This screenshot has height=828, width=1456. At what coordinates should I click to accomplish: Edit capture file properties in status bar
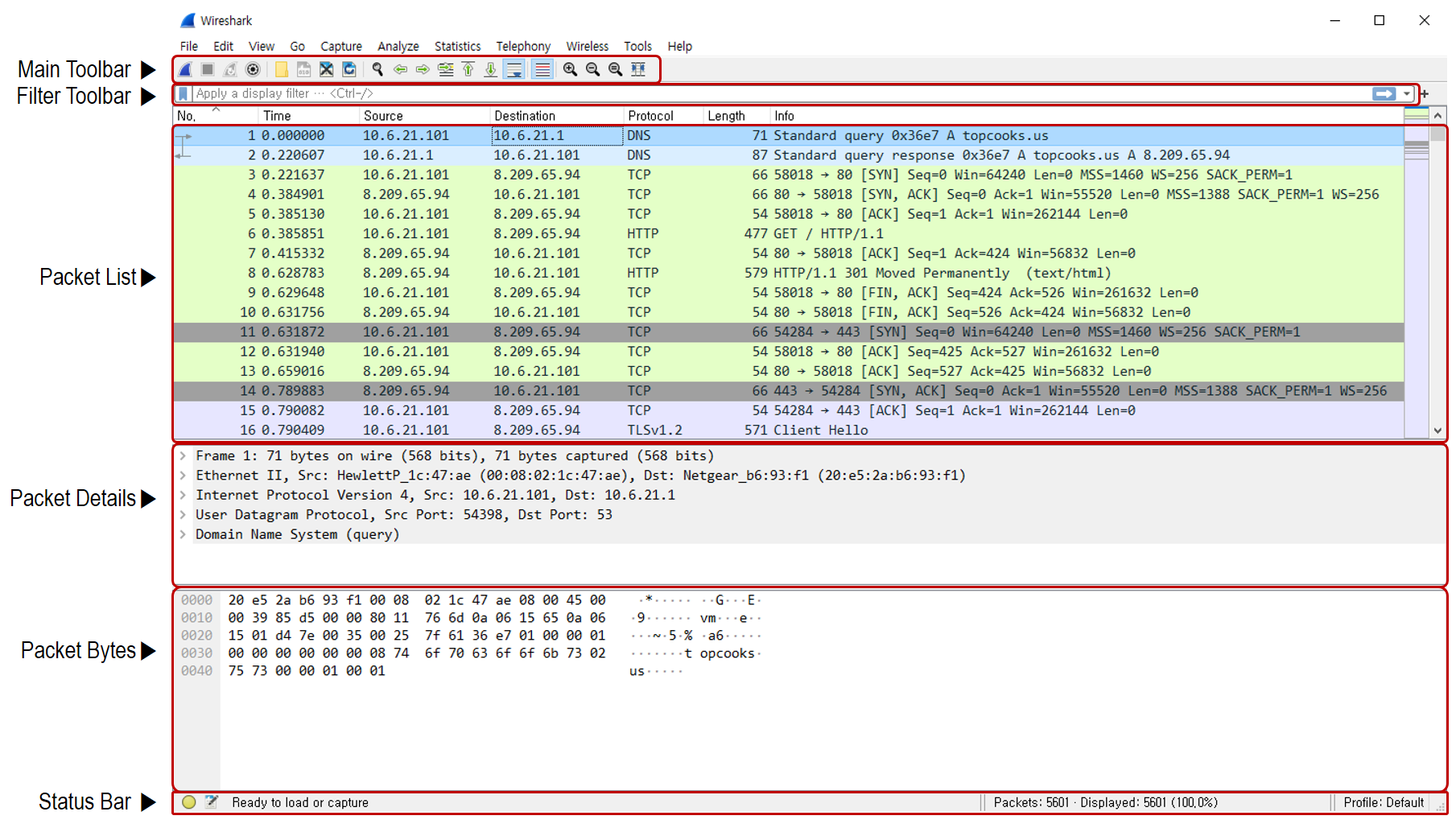(x=212, y=802)
